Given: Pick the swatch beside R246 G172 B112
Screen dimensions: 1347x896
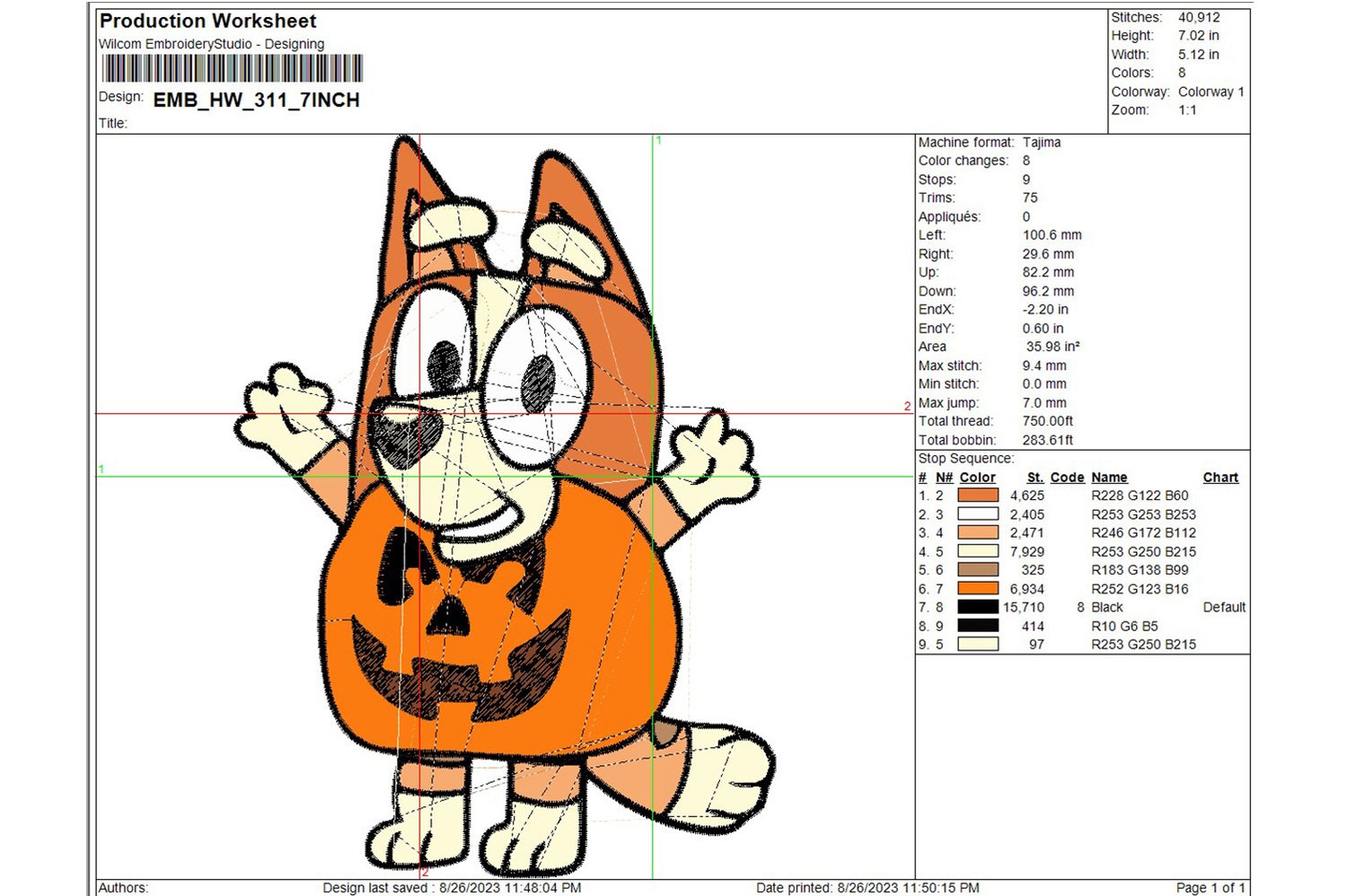Looking at the screenshot, I should (x=978, y=532).
